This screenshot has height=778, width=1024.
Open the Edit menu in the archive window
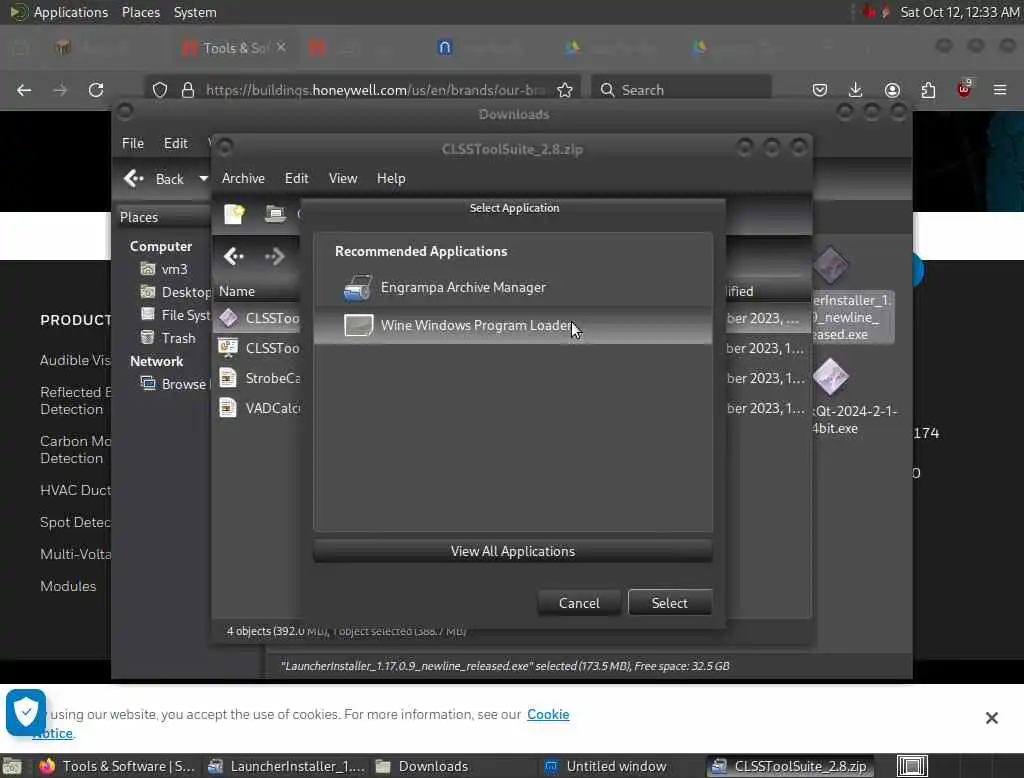point(296,178)
